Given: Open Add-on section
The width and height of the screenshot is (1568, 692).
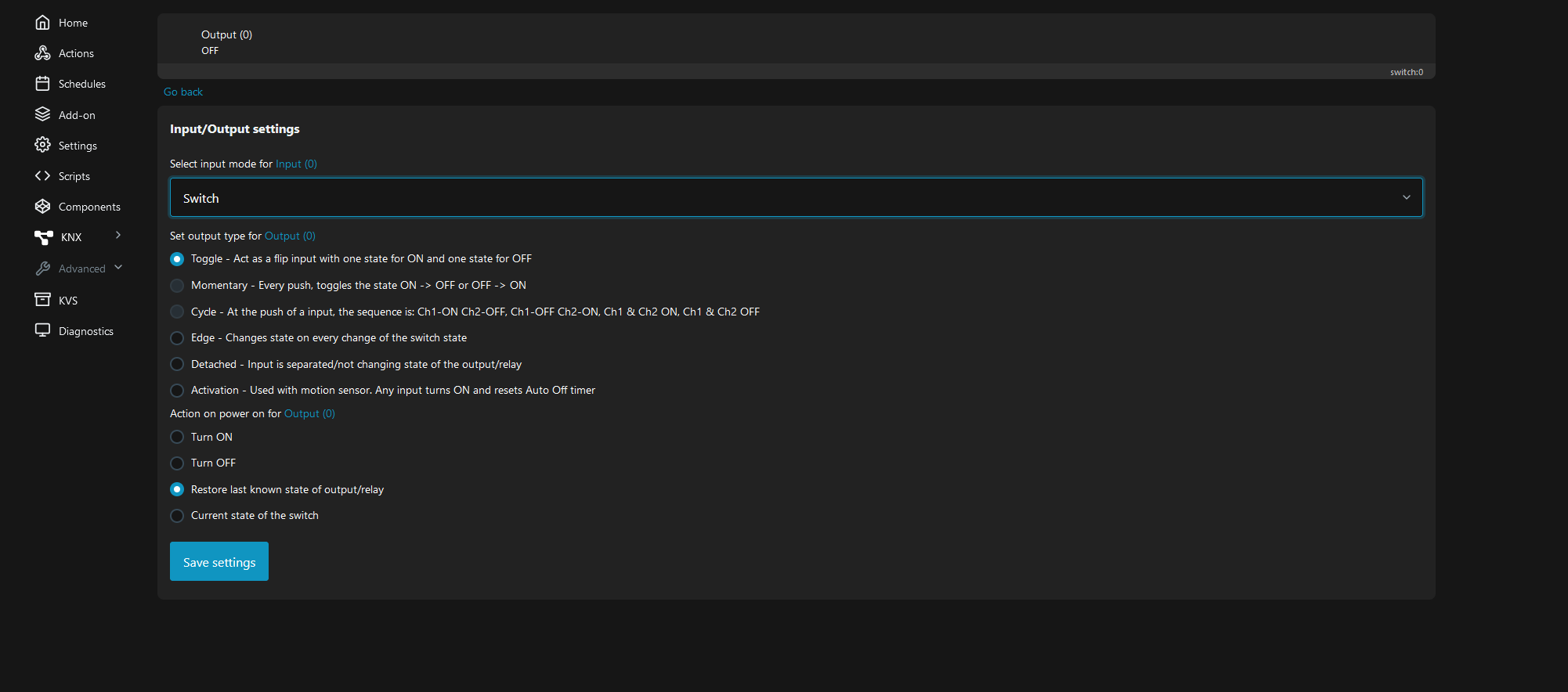Looking at the screenshot, I should (77, 115).
